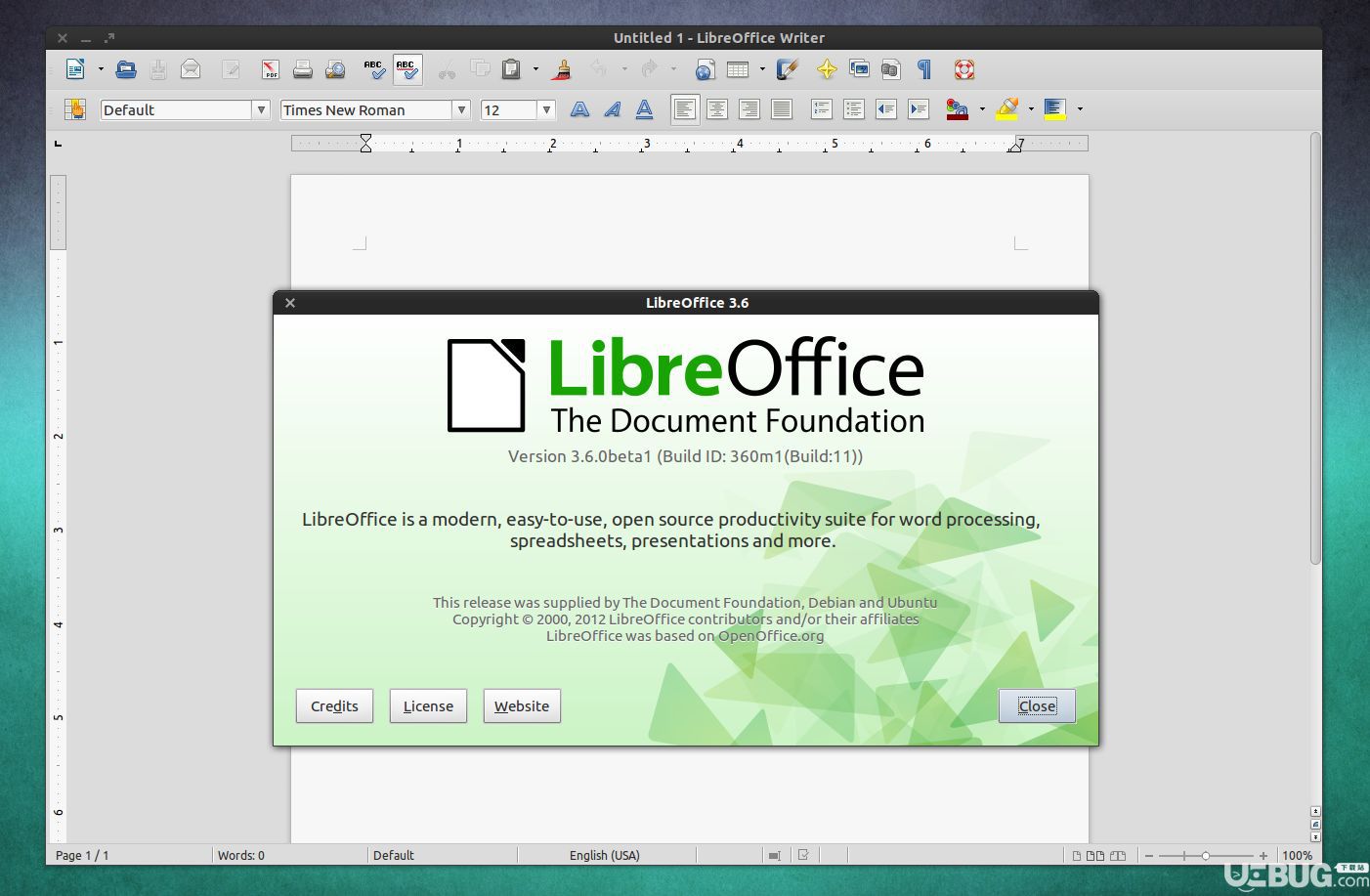This screenshot has height=896, width=1370.
Task: Click Credits button in About dialog
Action: [334, 705]
